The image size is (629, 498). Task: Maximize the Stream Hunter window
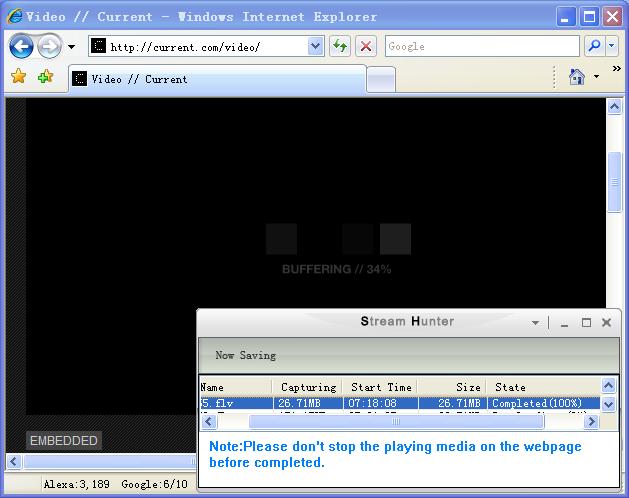coord(586,322)
